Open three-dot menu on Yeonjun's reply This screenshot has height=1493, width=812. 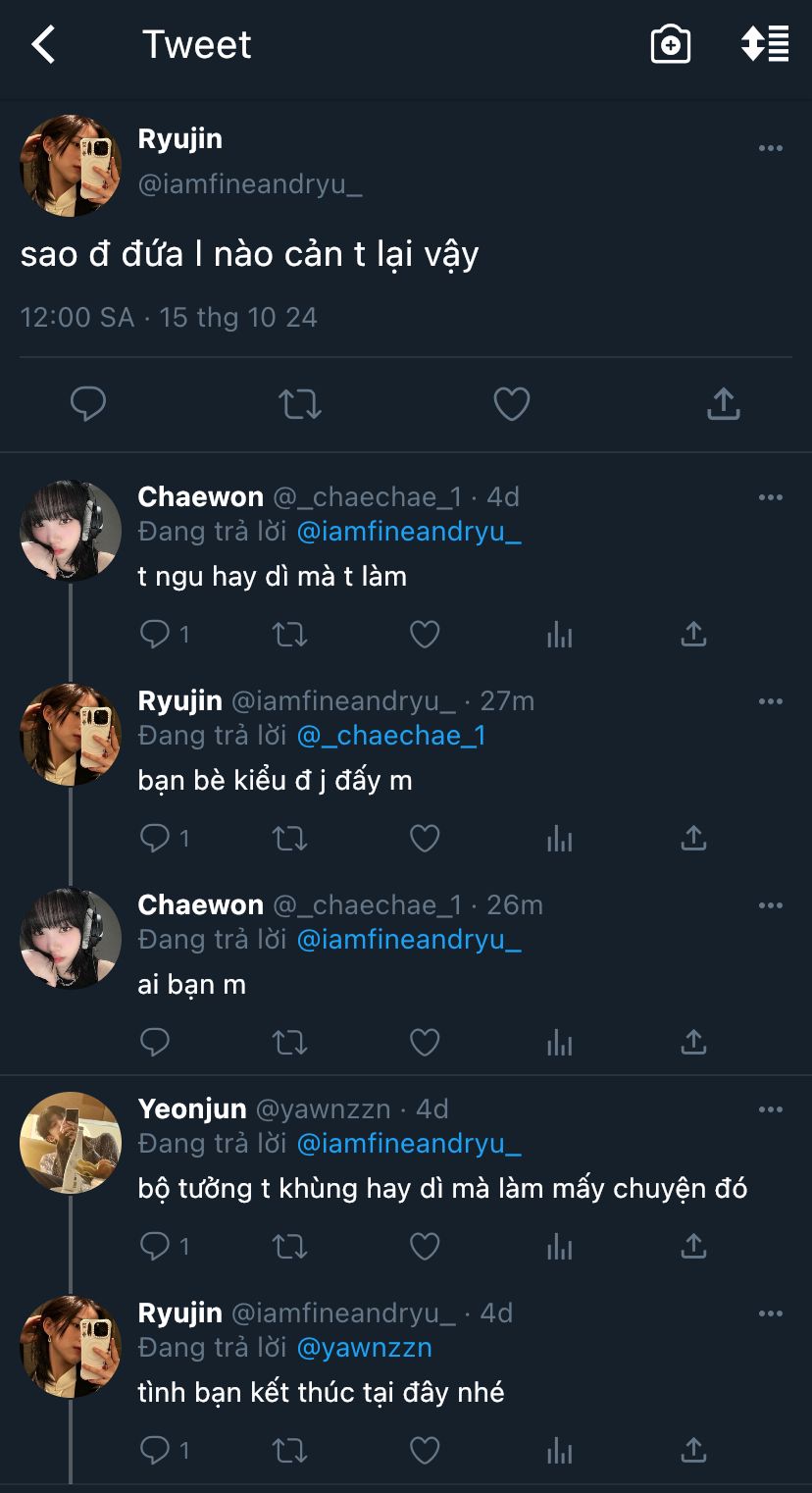[771, 1109]
